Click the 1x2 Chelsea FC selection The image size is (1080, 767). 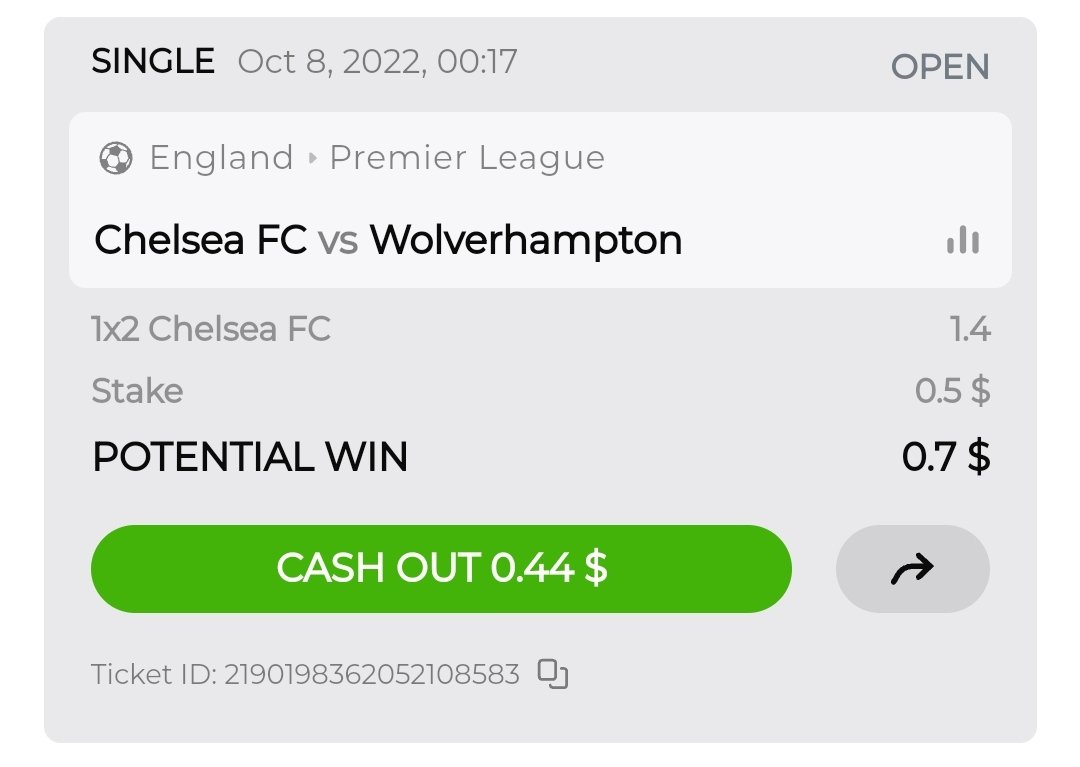(211, 329)
